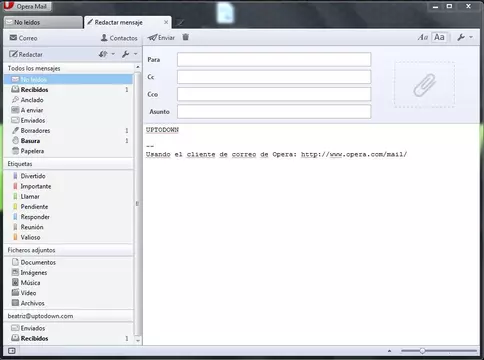The height and width of the screenshot is (360, 484).
Task: Select the No leídos folder in sidebar
Action: point(68,79)
